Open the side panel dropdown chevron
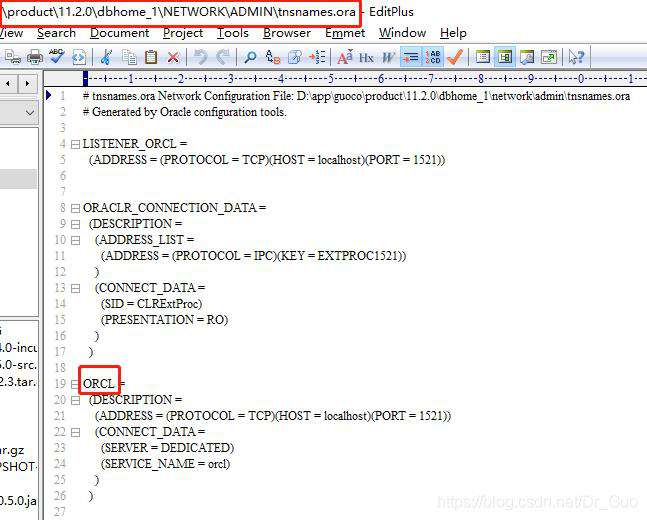The width and height of the screenshot is (647, 520). [30, 112]
